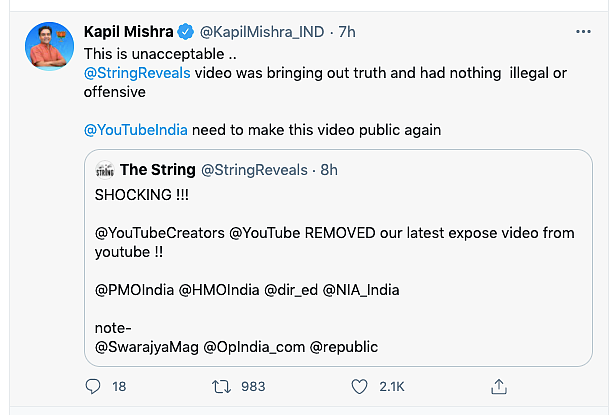This screenshot has width=611, height=415.
Task: Click the 18 replies count
Action: pyautogui.click(x=119, y=386)
